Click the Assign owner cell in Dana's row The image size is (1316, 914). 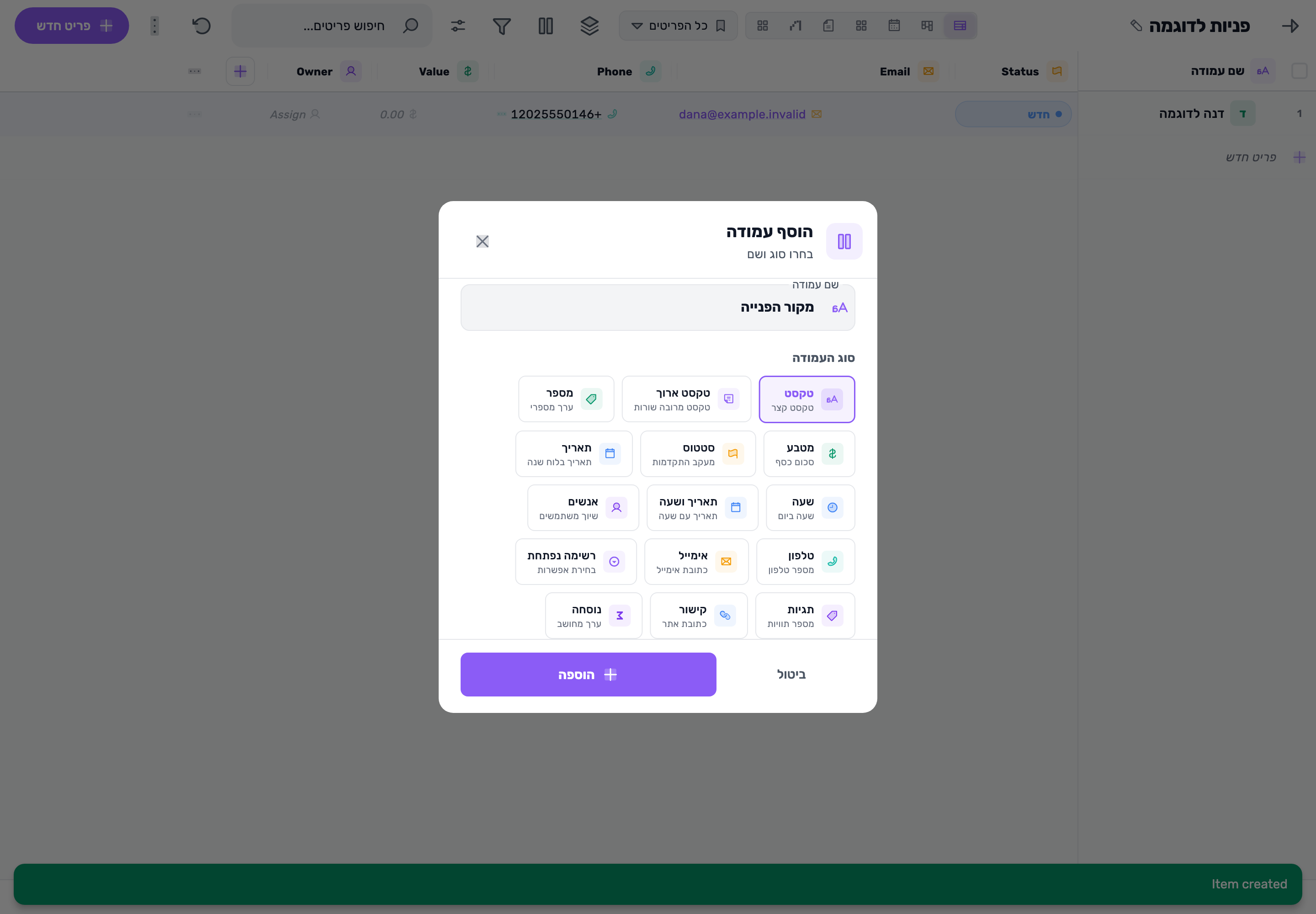point(294,114)
